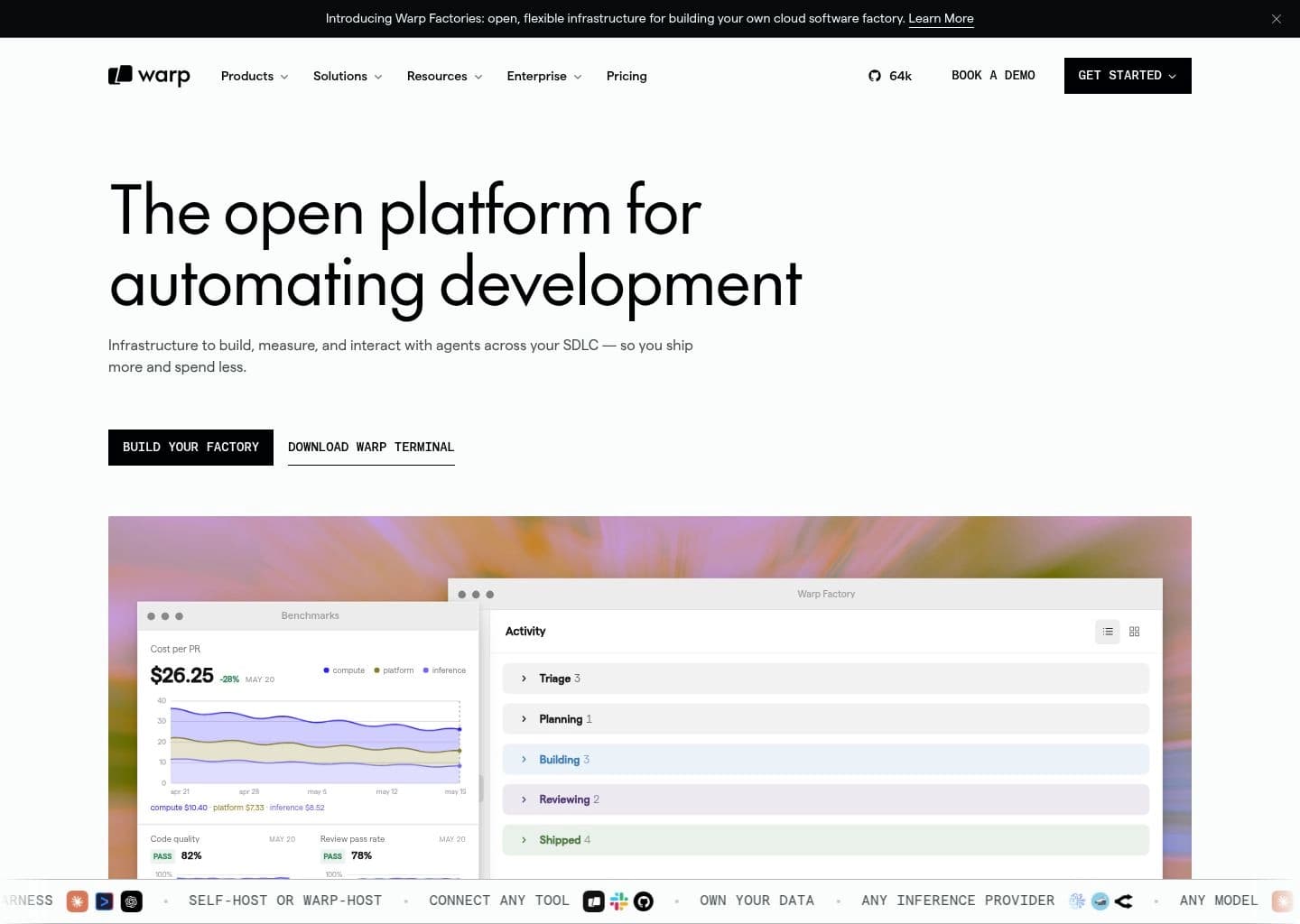Click Book a Demo
Screen dimensions: 1300x924
pyautogui.click(x=993, y=76)
